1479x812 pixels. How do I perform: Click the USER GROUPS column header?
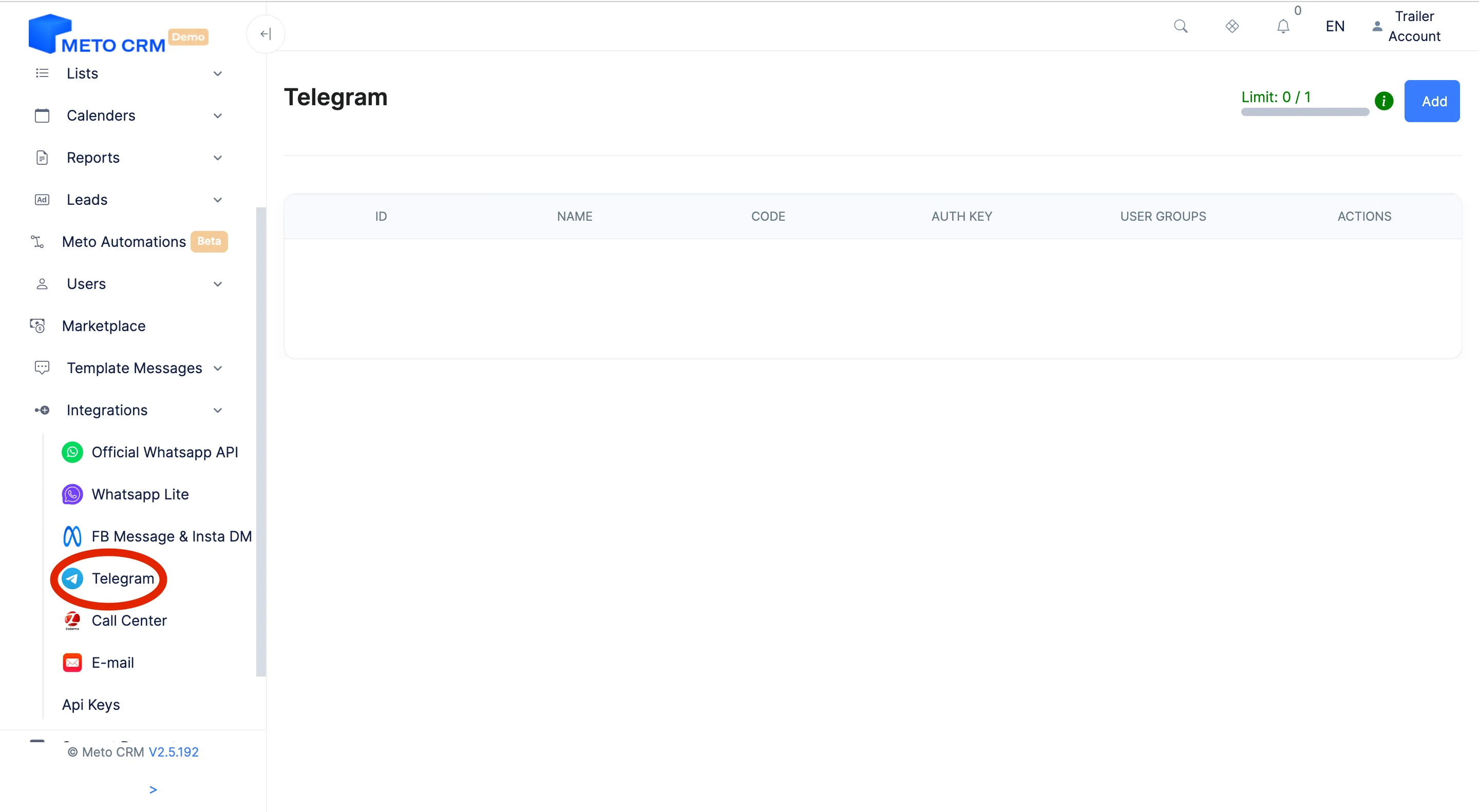[x=1163, y=216]
